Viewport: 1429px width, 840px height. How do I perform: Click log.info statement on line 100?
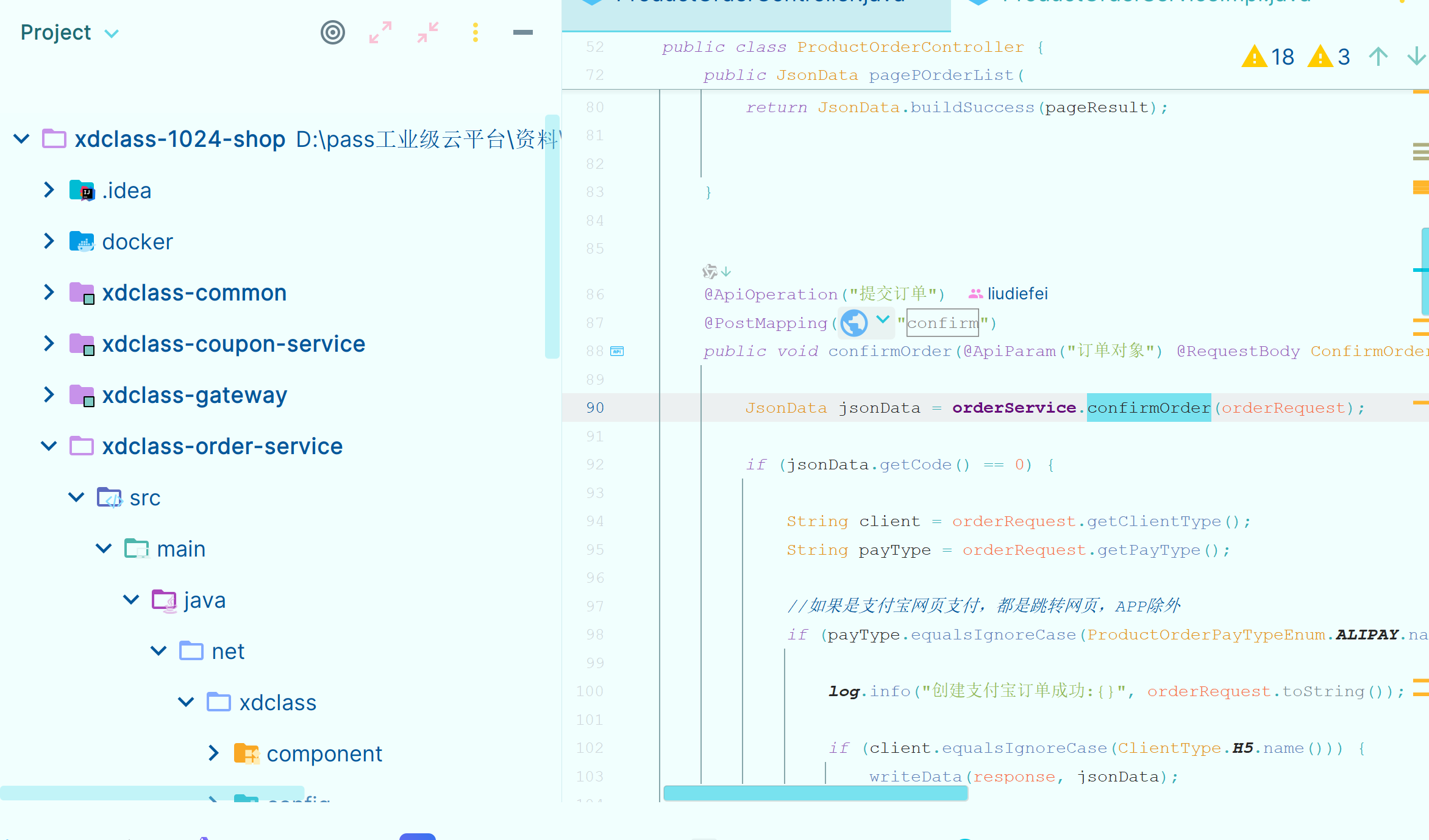click(1116, 691)
